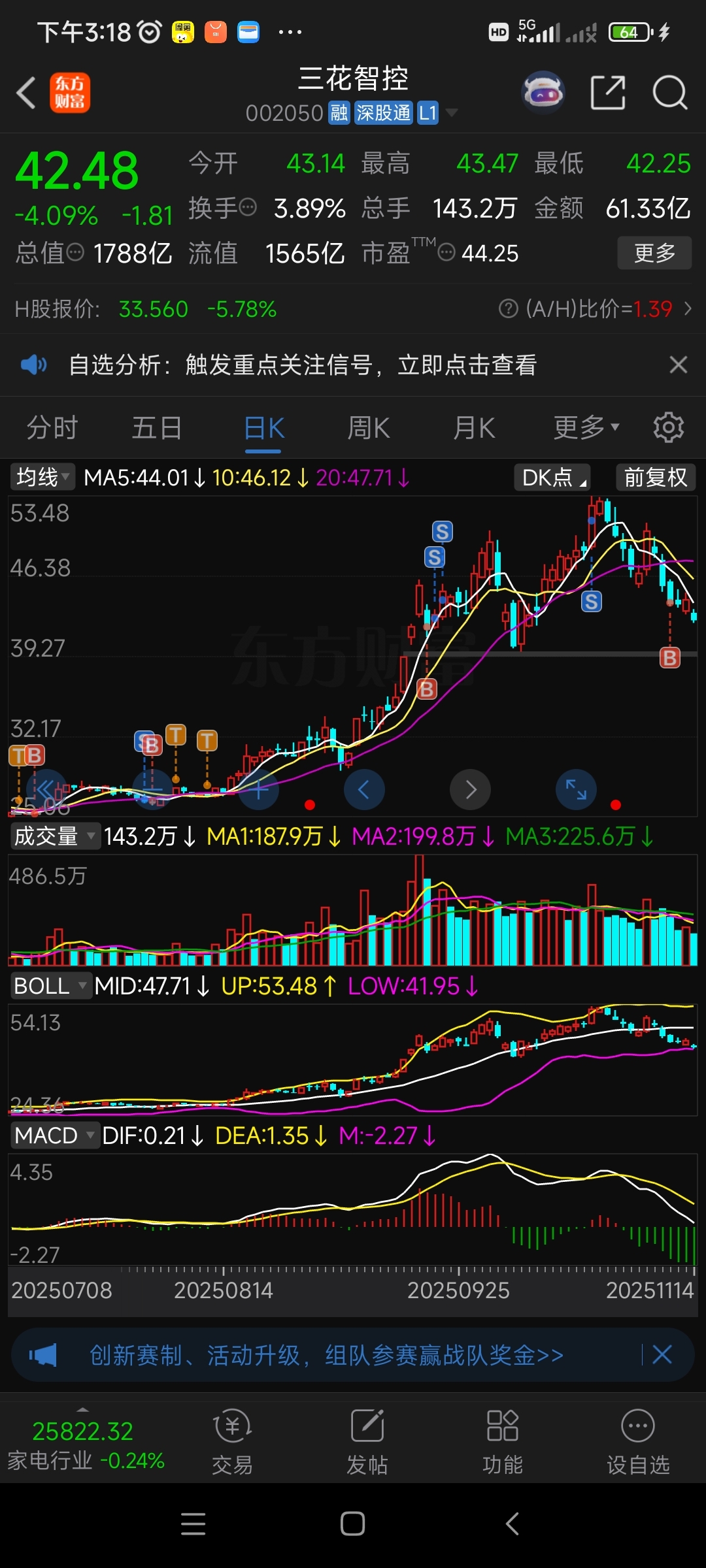Tap the S sell marker below the October peak

pyautogui.click(x=592, y=601)
